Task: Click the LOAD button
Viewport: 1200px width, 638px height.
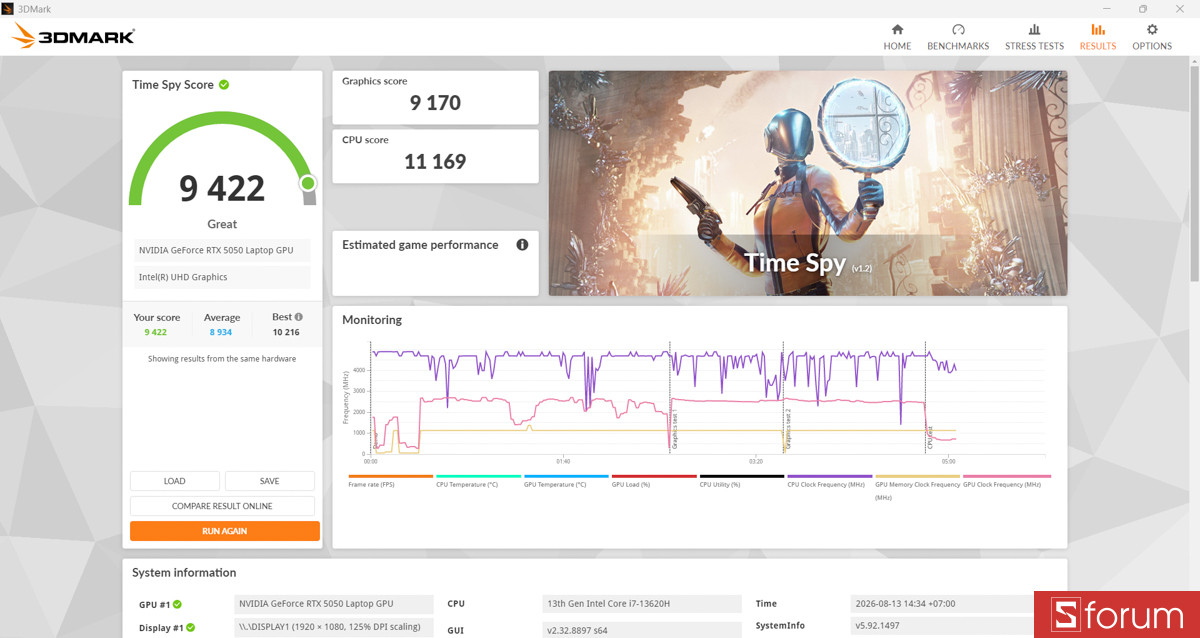Action: [175, 481]
